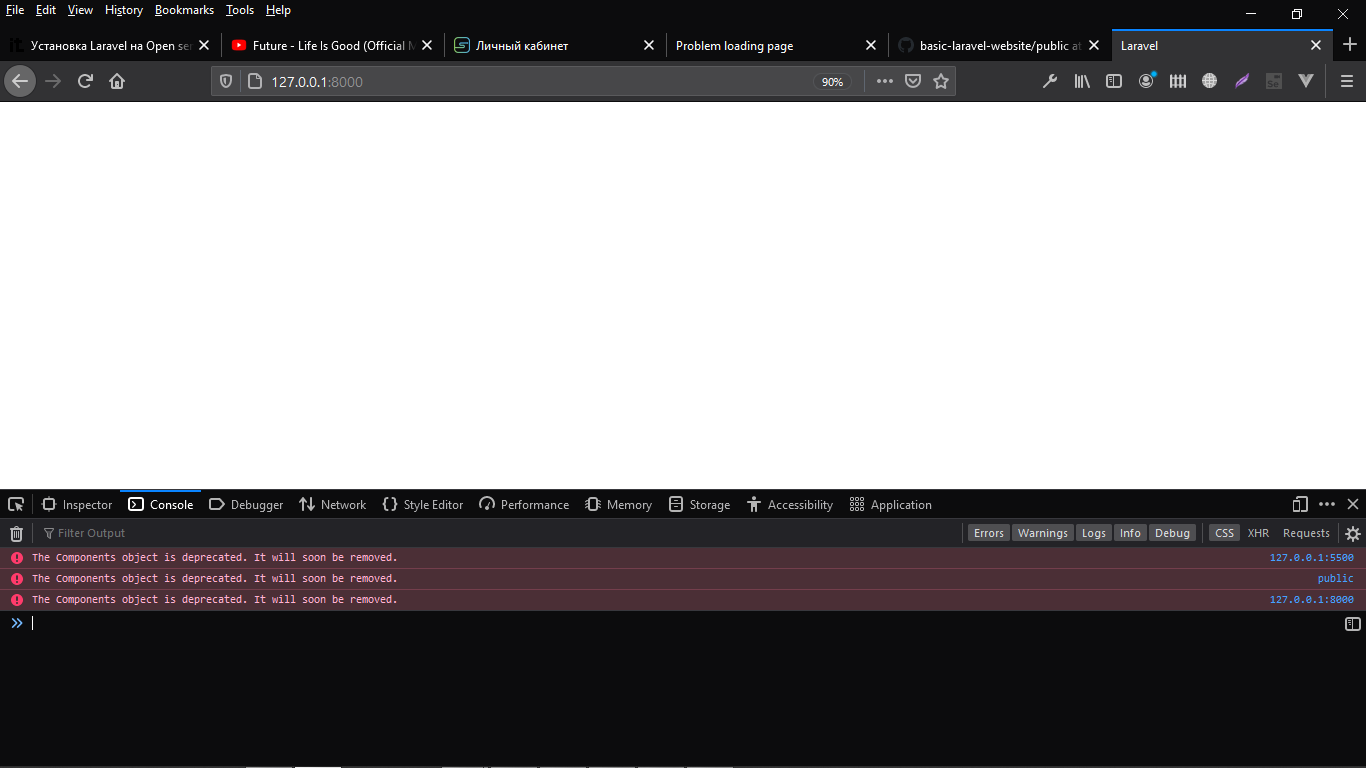Click the 90% zoom level indicator
The height and width of the screenshot is (768, 1366).
832,82
